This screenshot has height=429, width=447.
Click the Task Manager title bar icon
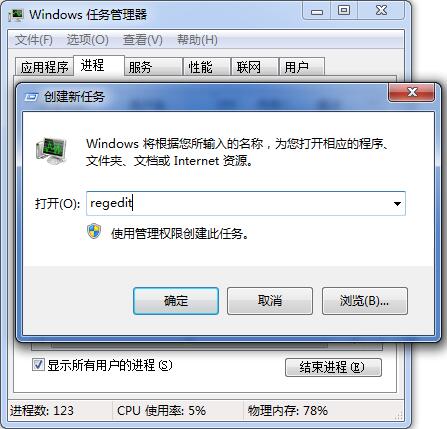coord(16,15)
